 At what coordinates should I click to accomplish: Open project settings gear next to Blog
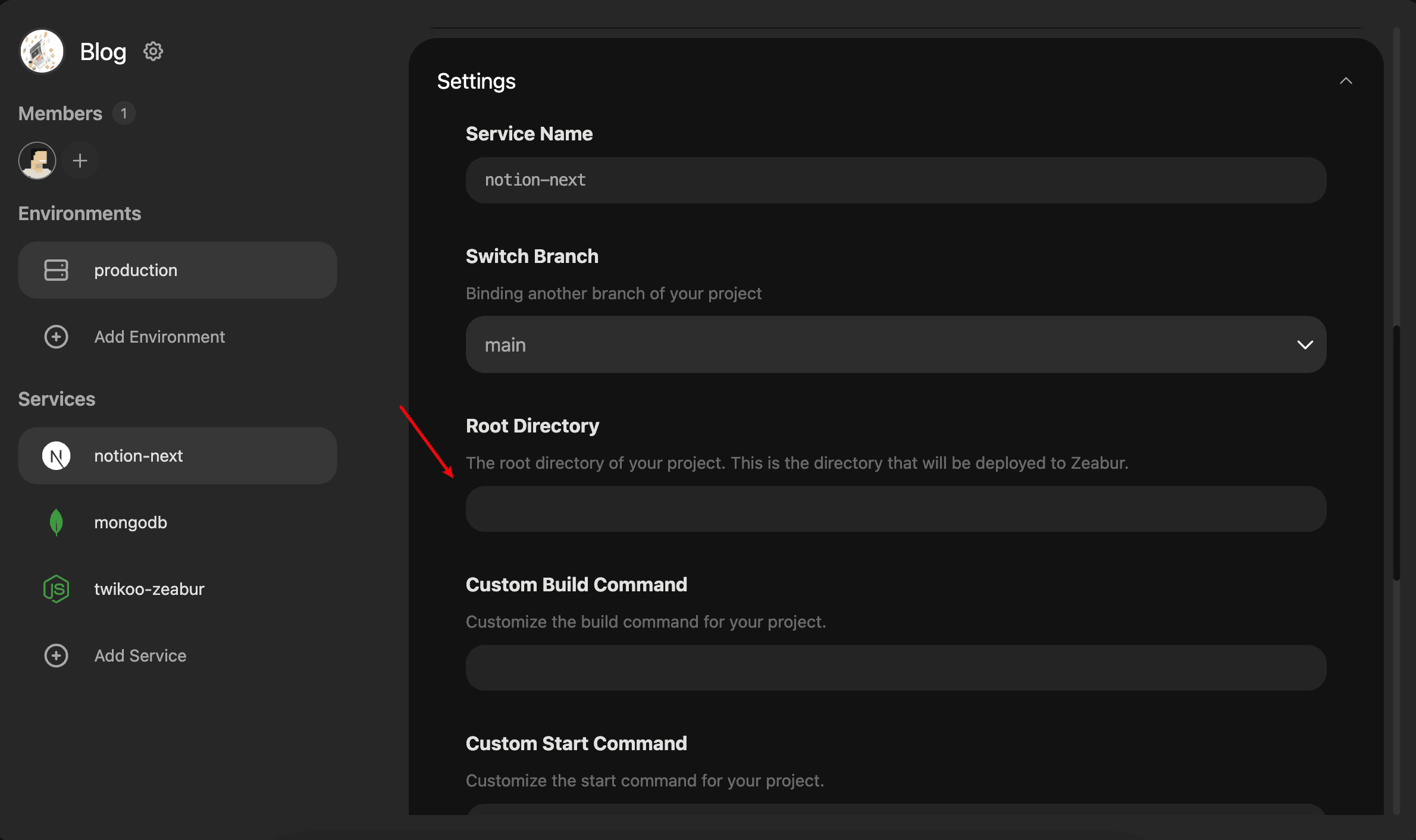pyautogui.click(x=153, y=52)
